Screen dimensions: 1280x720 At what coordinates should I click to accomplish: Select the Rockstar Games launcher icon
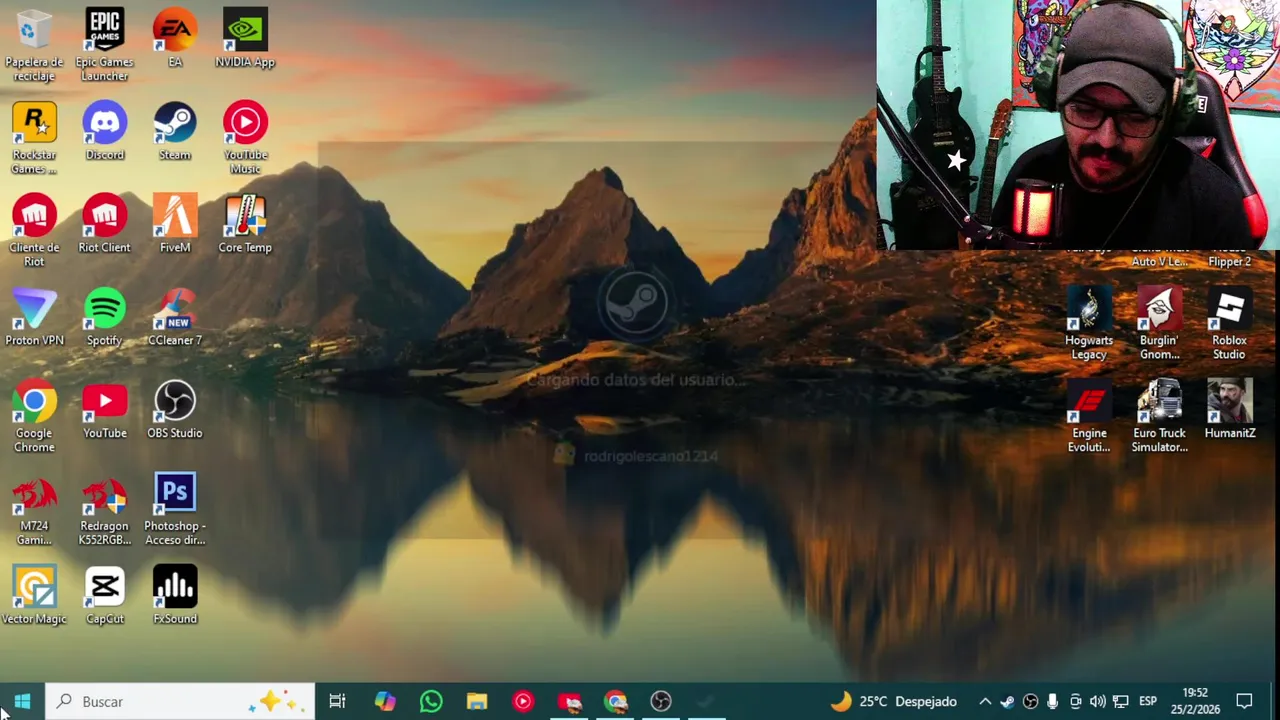34,138
